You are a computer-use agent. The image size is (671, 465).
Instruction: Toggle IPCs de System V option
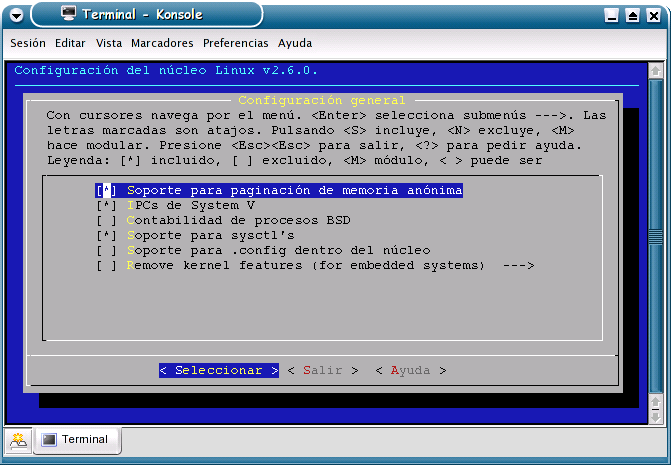coord(107,205)
